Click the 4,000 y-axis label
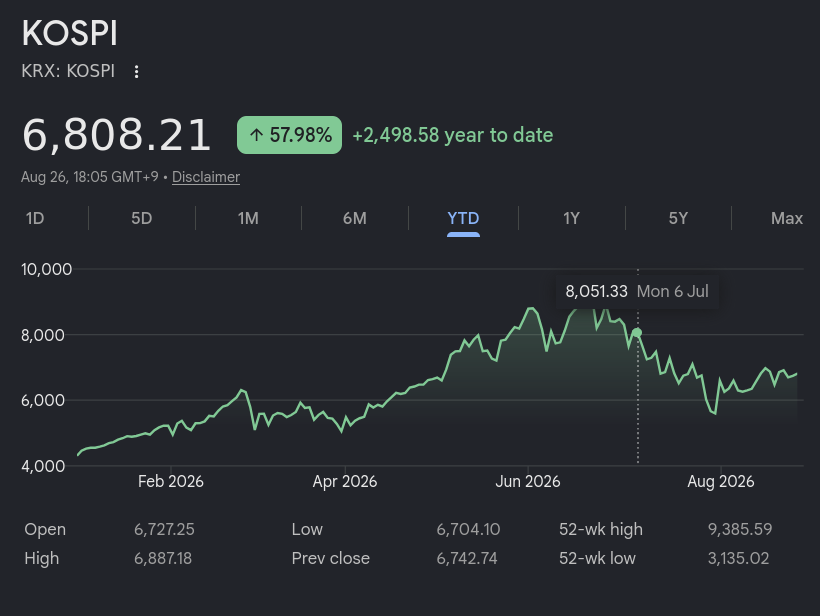The image size is (820, 616). click(x=43, y=466)
